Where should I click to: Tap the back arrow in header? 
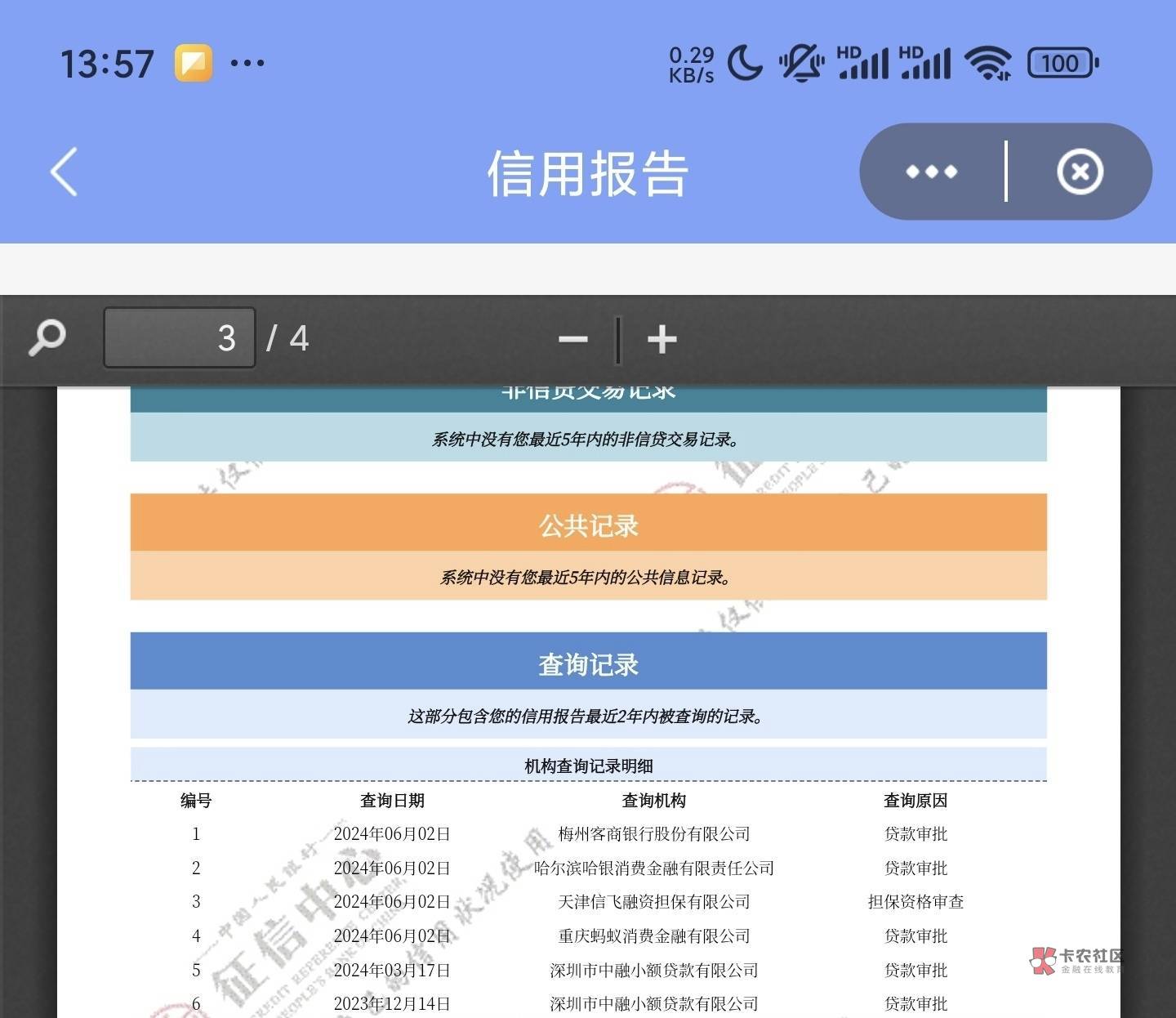pyautogui.click(x=64, y=172)
